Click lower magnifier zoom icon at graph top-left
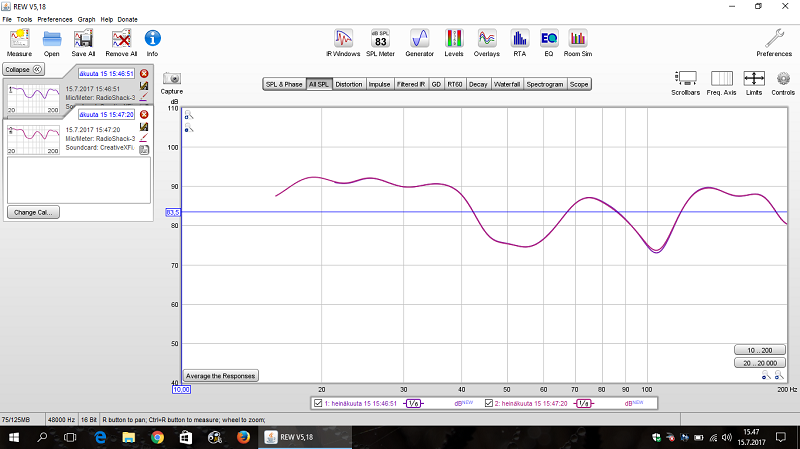 [x=189, y=128]
